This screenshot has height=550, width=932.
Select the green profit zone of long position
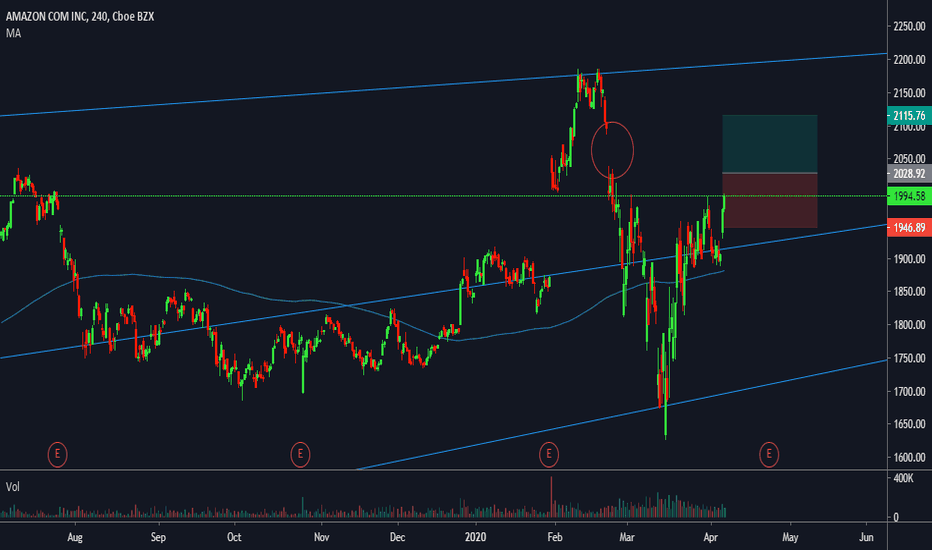coord(770,144)
